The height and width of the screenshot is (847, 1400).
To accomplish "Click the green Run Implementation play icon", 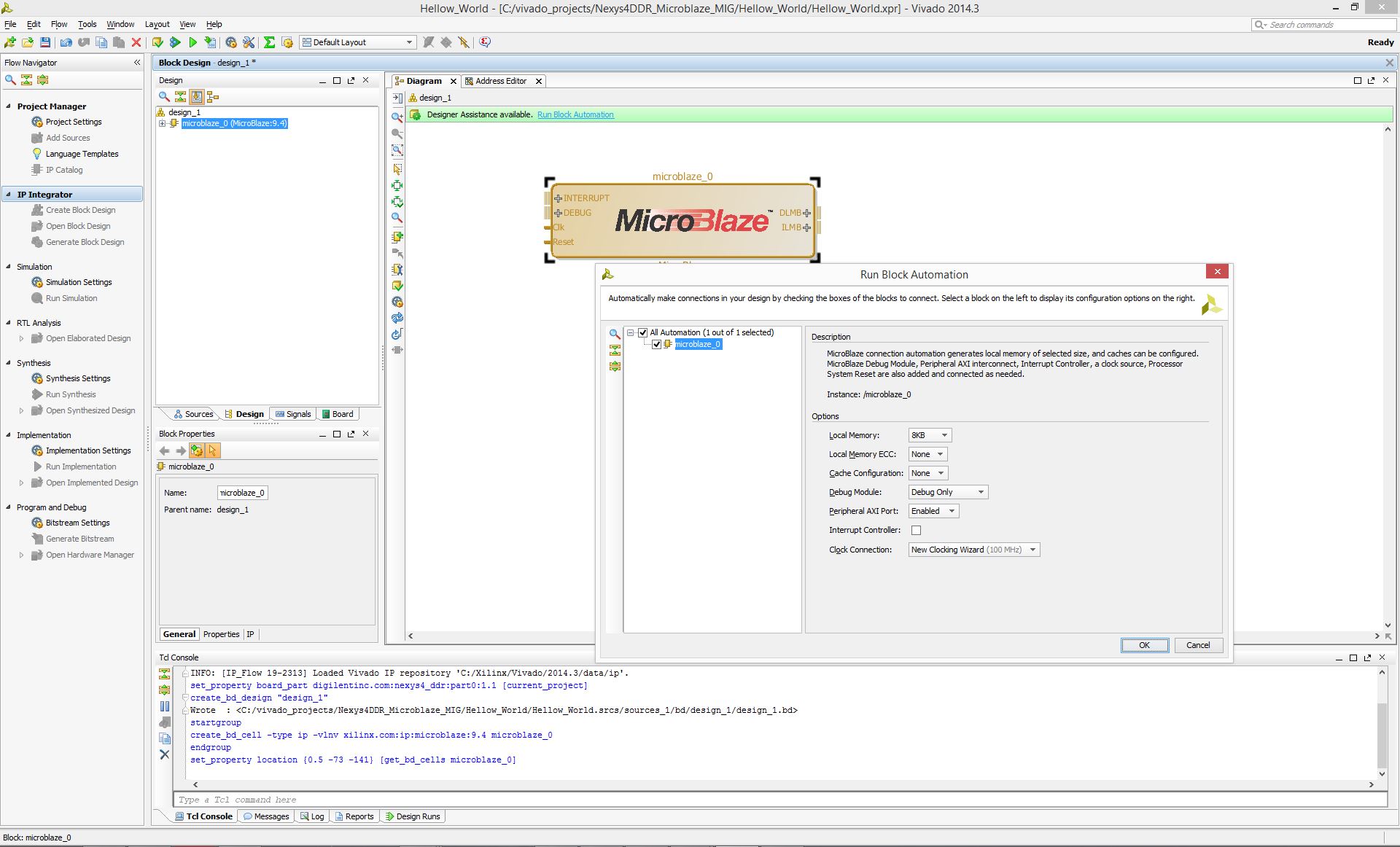I will 192,42.
